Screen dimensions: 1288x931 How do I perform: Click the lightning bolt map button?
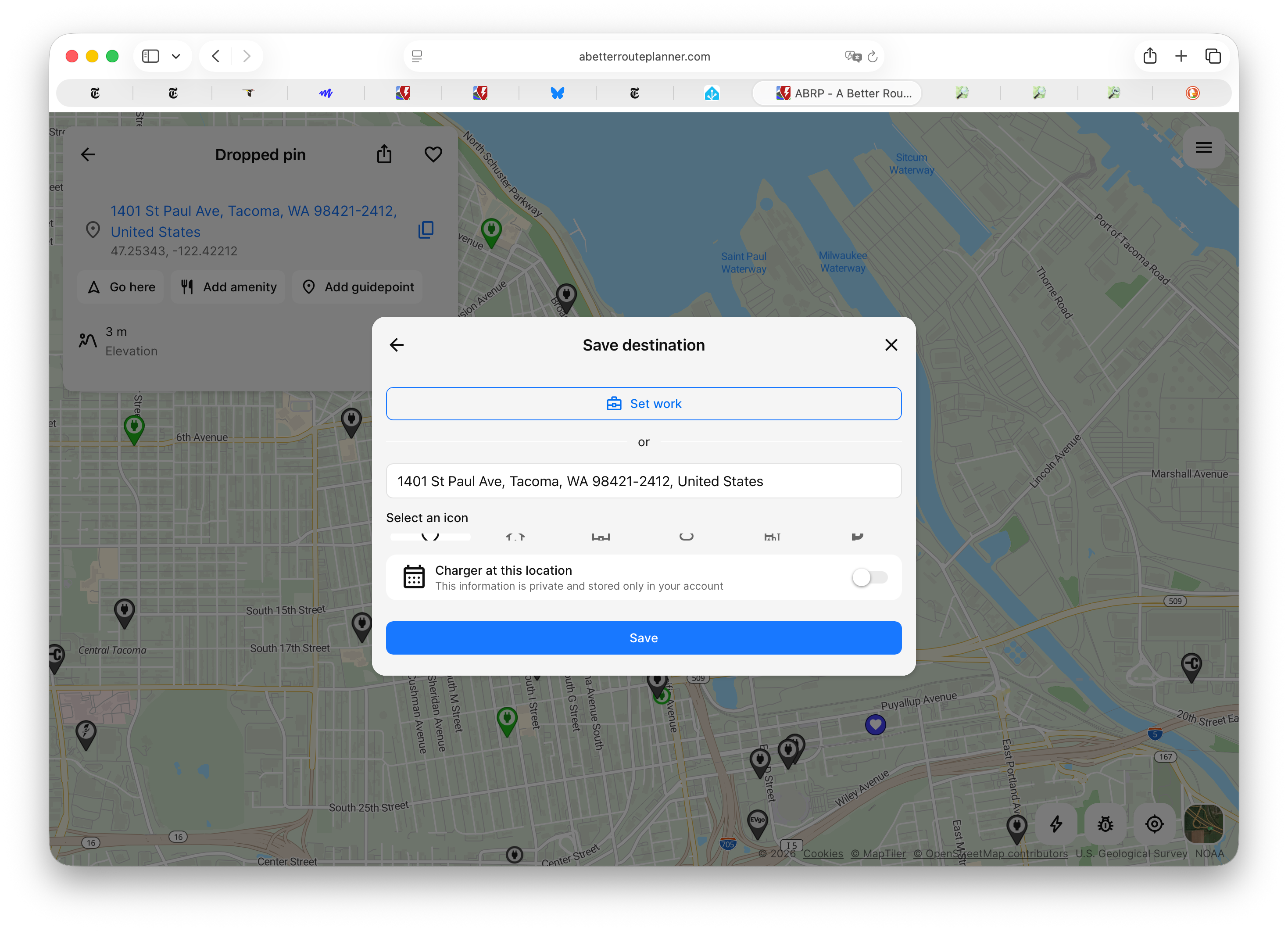tap(1056, 824)
